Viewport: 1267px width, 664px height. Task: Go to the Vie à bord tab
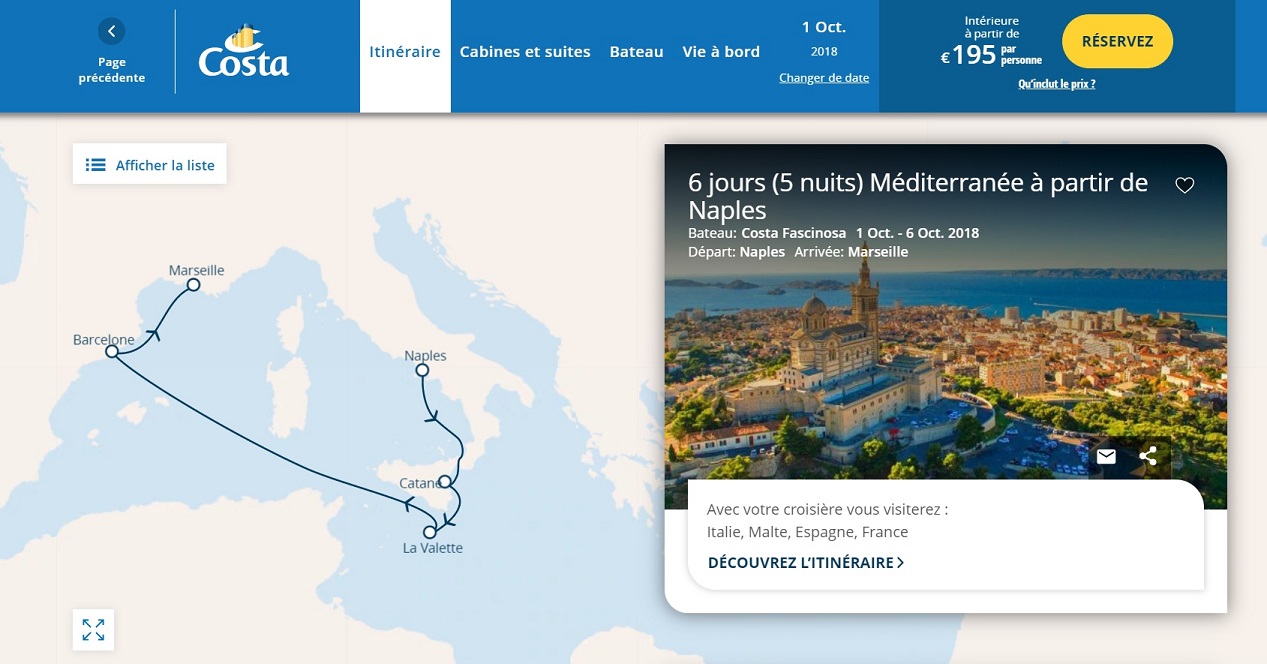[721, 52]
